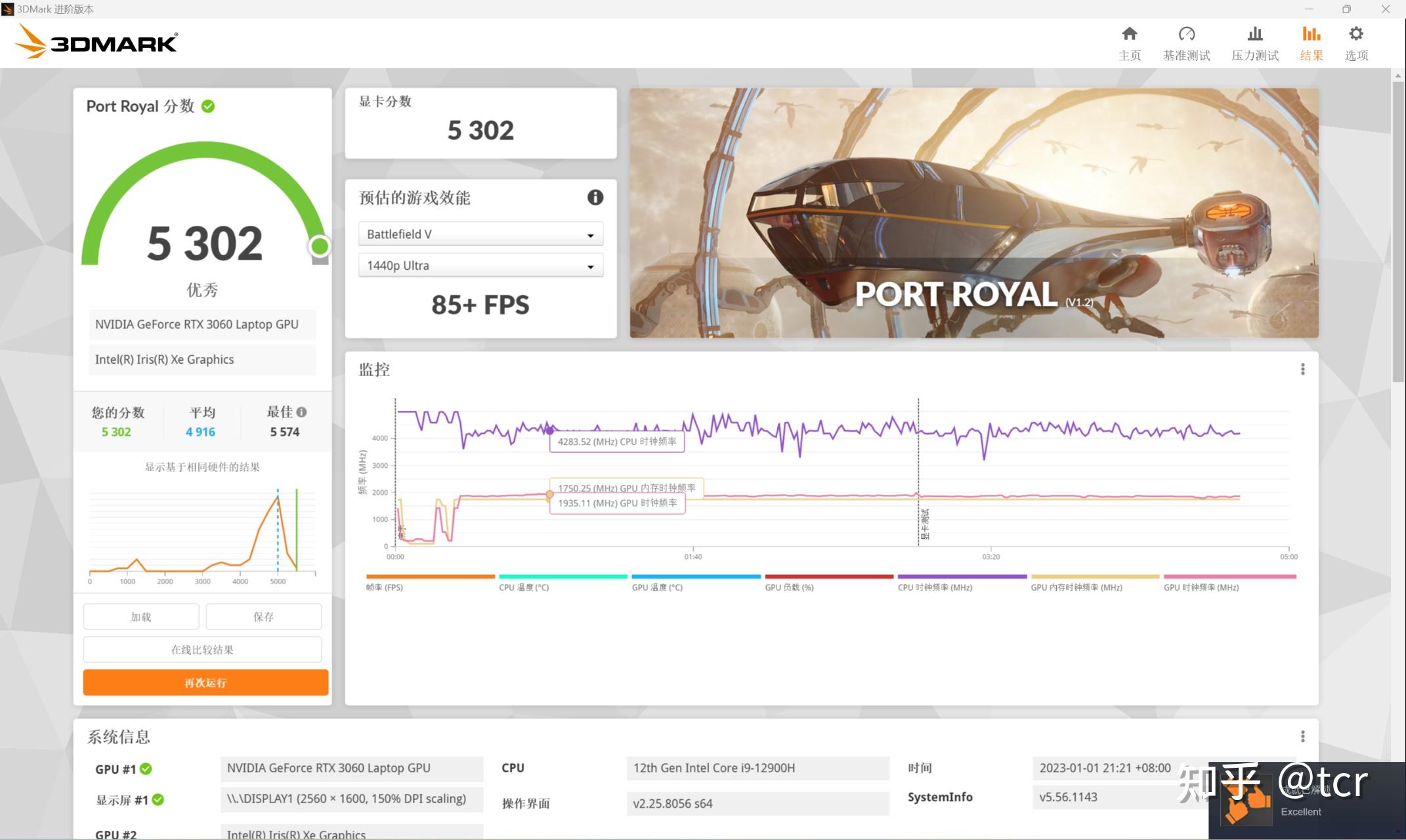Click the GPU #1 system info value

point(352,768)
